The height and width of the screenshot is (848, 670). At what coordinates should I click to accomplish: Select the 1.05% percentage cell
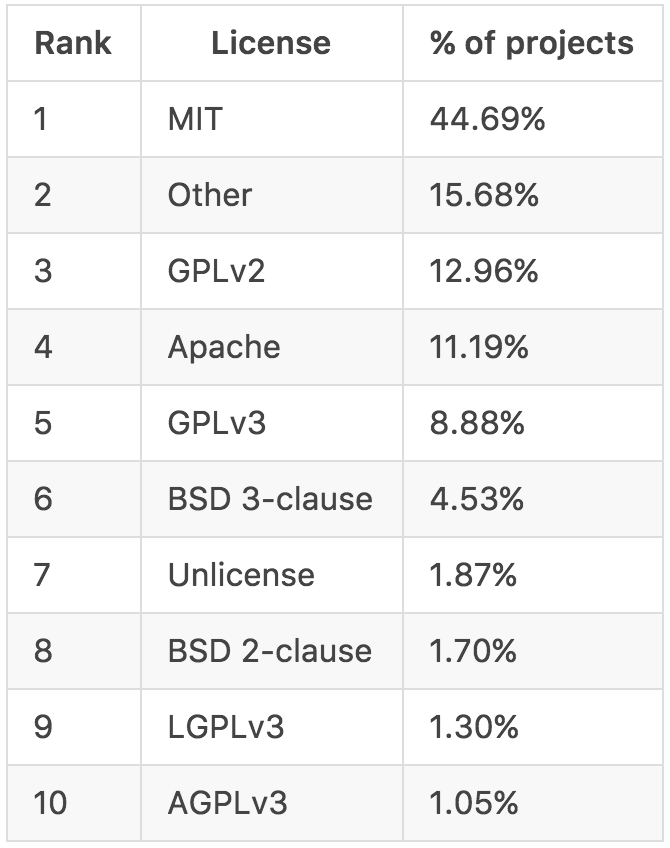pyautogui.click(x=474, y=802)
